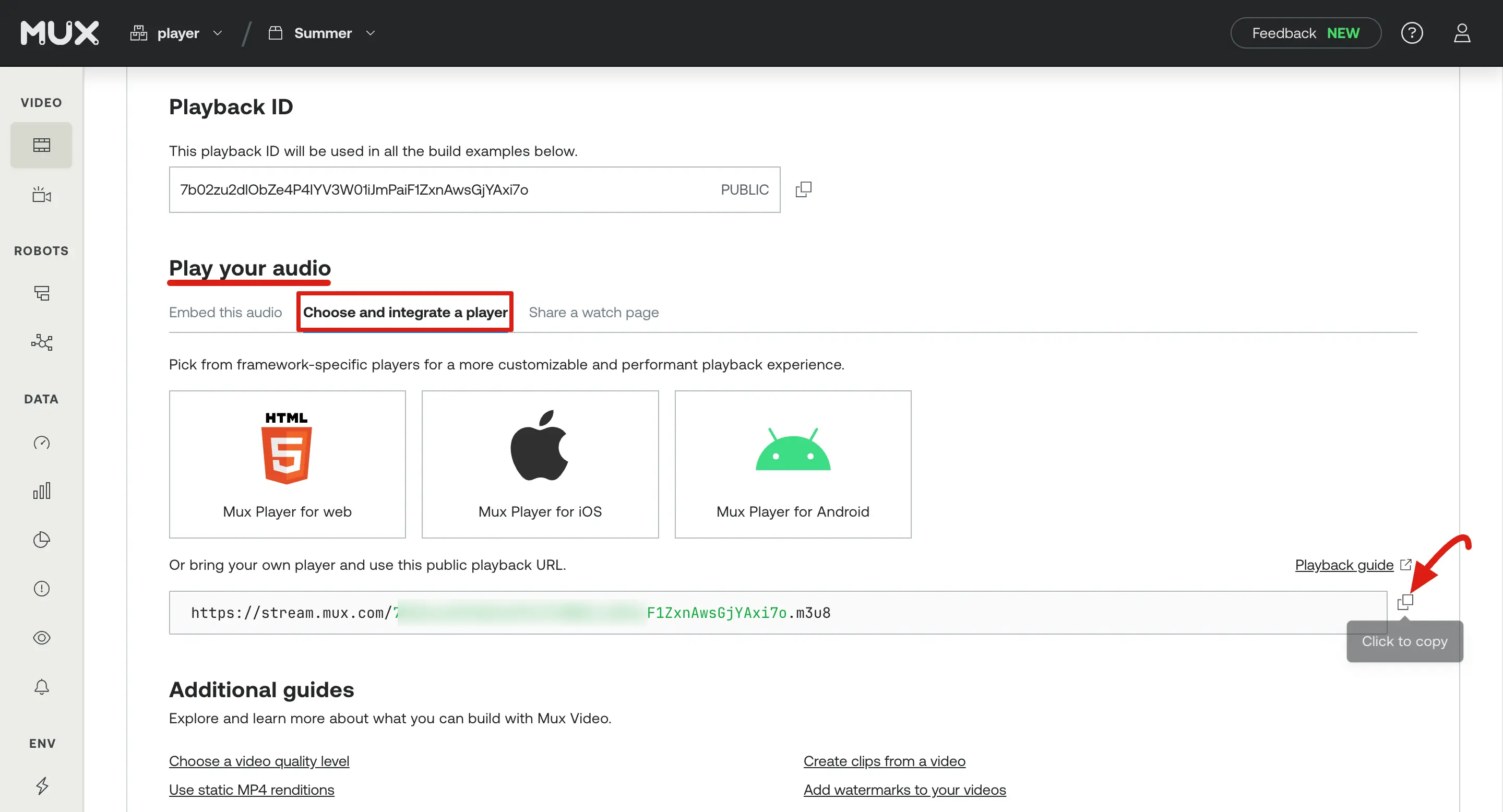1503x812 pixels.
Task: Open the Data bar chart icon
Action: coord(41,491)
